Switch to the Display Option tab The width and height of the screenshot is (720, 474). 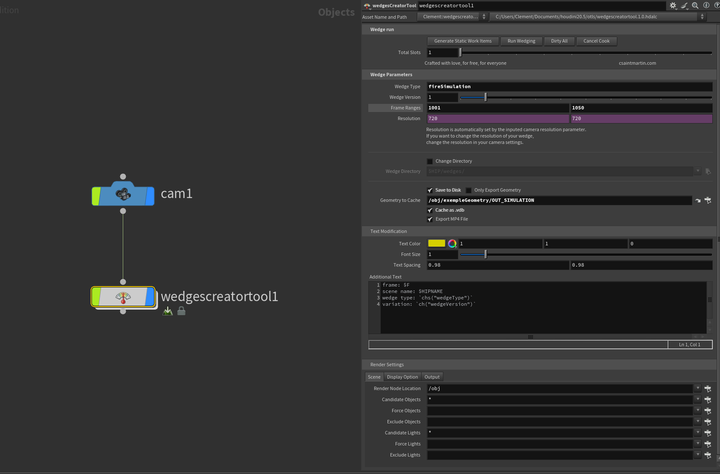tap(402, 377)
